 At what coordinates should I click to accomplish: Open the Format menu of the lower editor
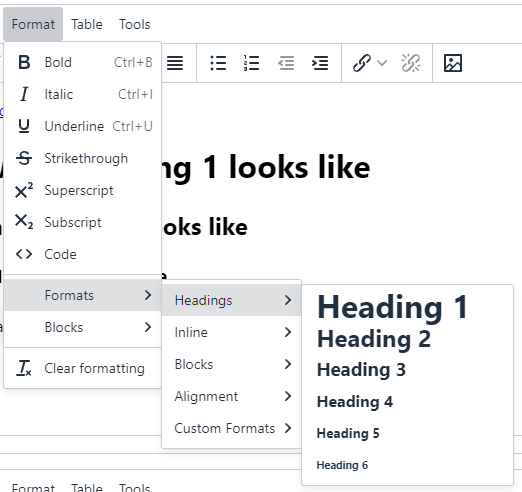33,488
